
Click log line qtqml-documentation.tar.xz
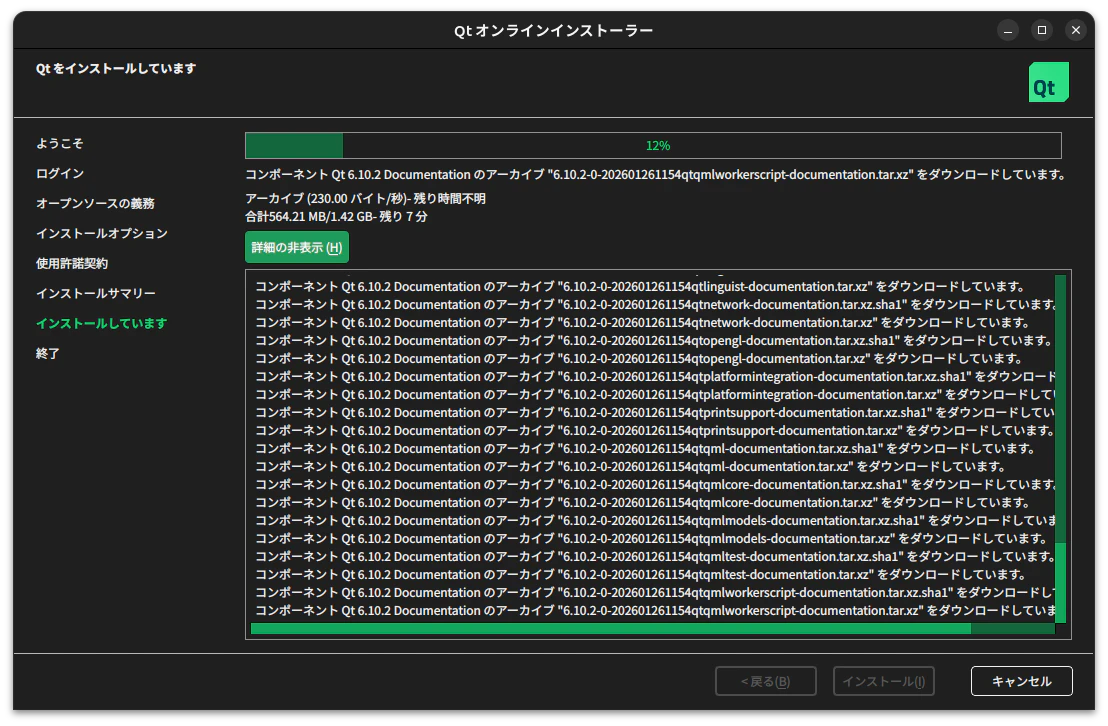[x=630, y=467]
